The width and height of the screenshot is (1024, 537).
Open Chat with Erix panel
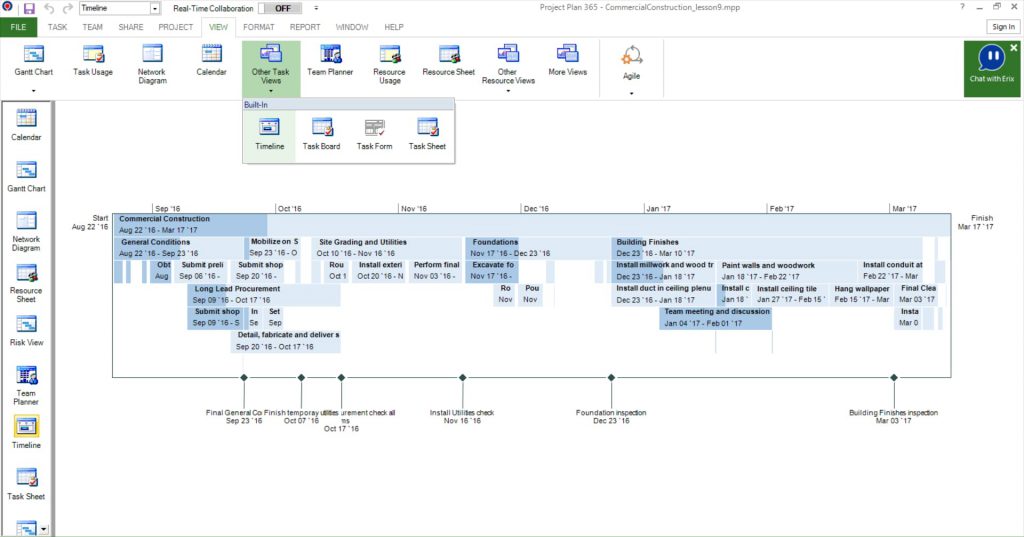(x=991, y=66)
